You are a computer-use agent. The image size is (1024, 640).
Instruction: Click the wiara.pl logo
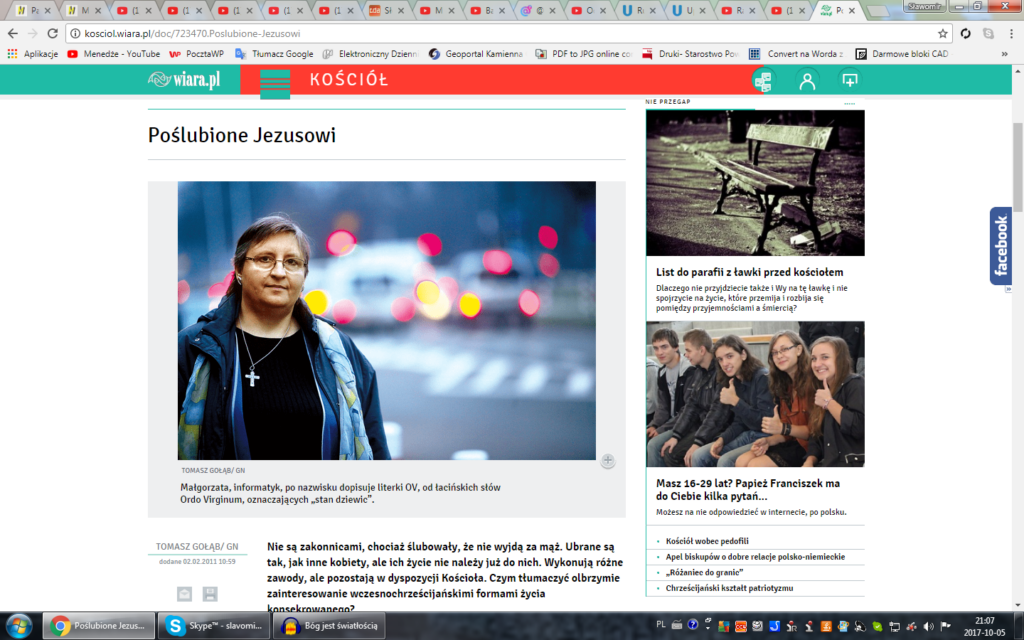click(184, 81)
